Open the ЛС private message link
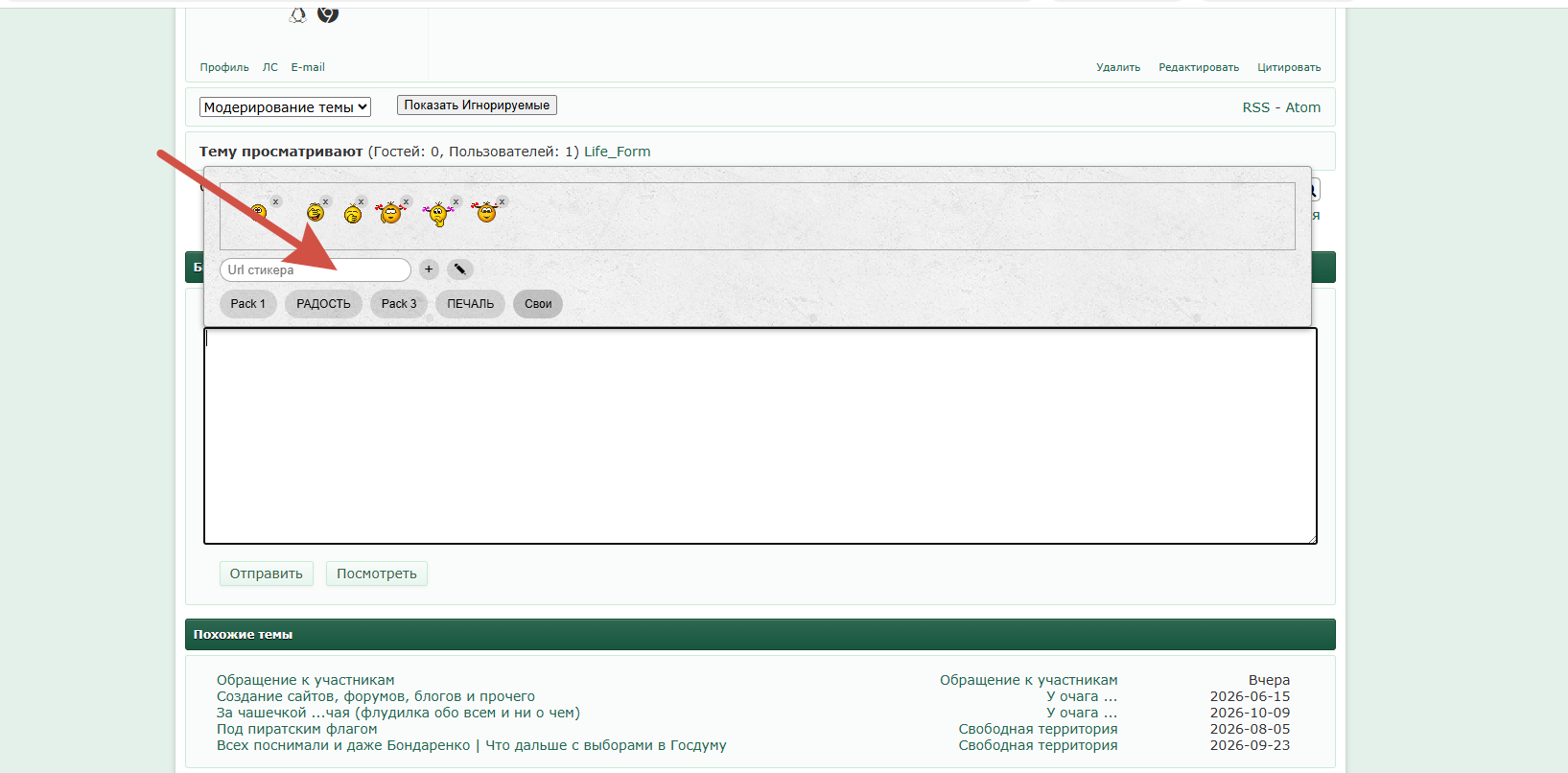This screenshot has width=1568, height=773. [x=270, y=67]
